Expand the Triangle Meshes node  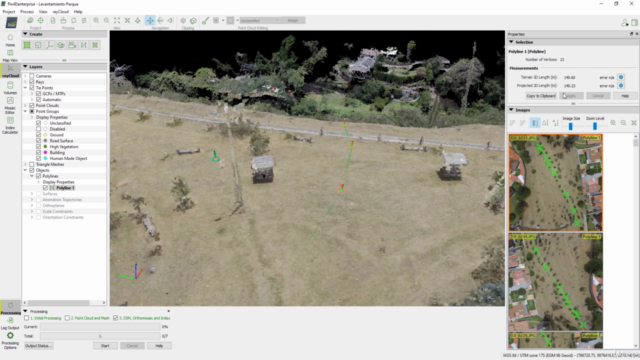pyautogui.click(x=25, y=164)
